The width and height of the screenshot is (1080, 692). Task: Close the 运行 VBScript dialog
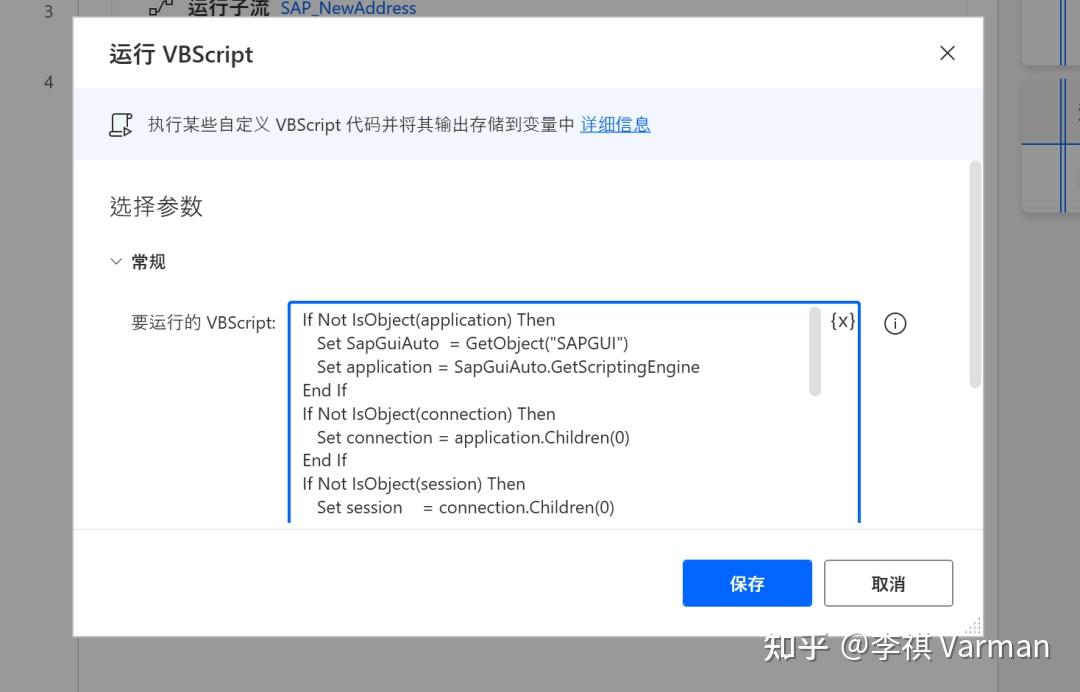point(946,53)
